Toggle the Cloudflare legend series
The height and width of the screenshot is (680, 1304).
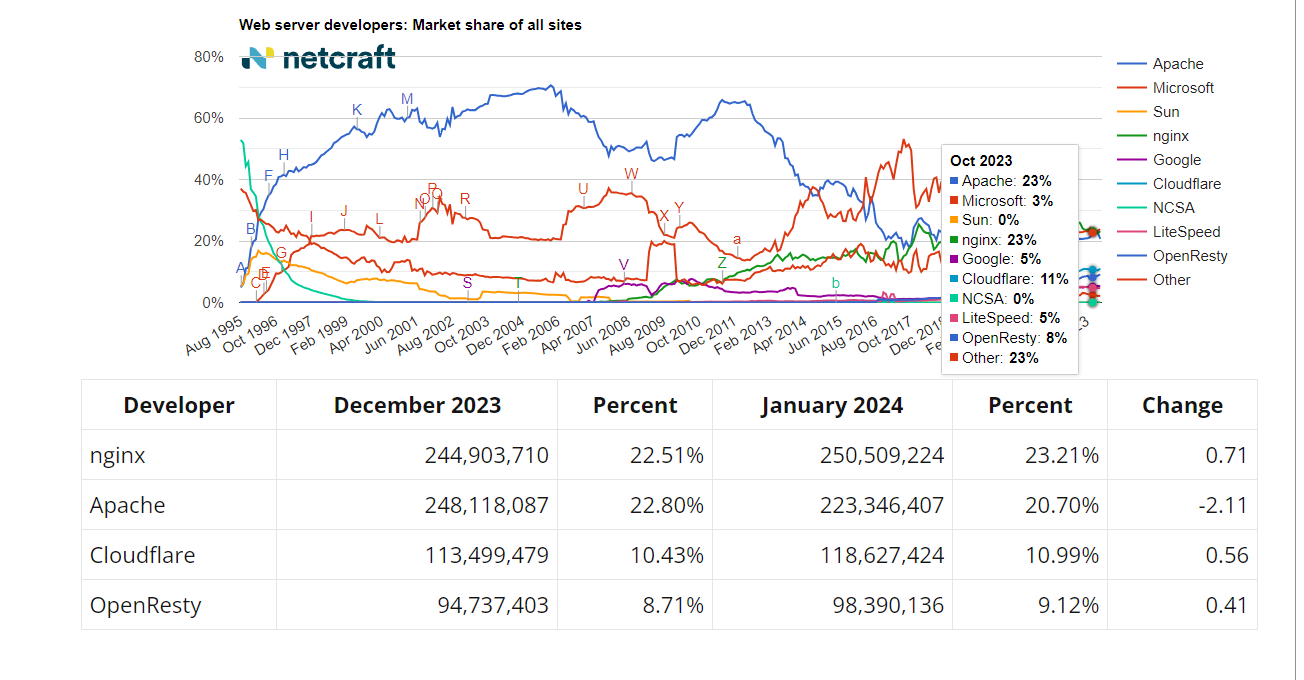pyautogui.click(x=1169, y=184)
